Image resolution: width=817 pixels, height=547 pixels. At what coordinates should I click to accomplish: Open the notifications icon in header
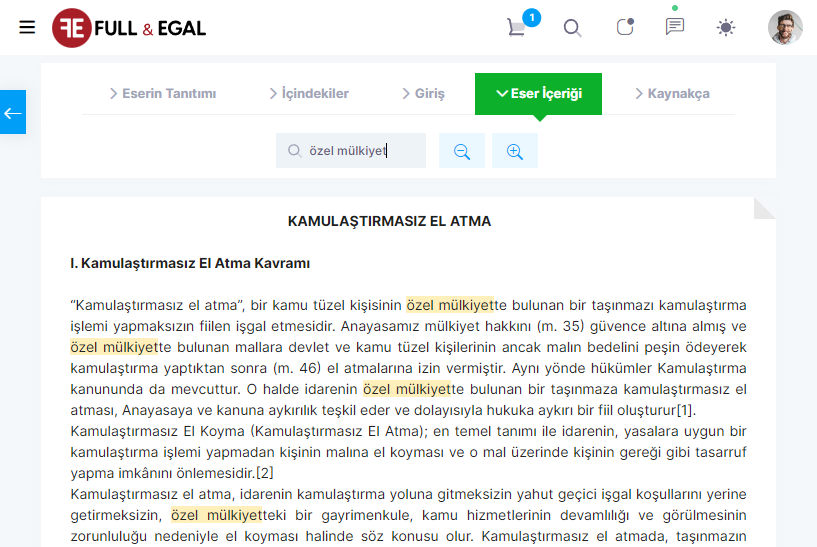coord(625,27)
